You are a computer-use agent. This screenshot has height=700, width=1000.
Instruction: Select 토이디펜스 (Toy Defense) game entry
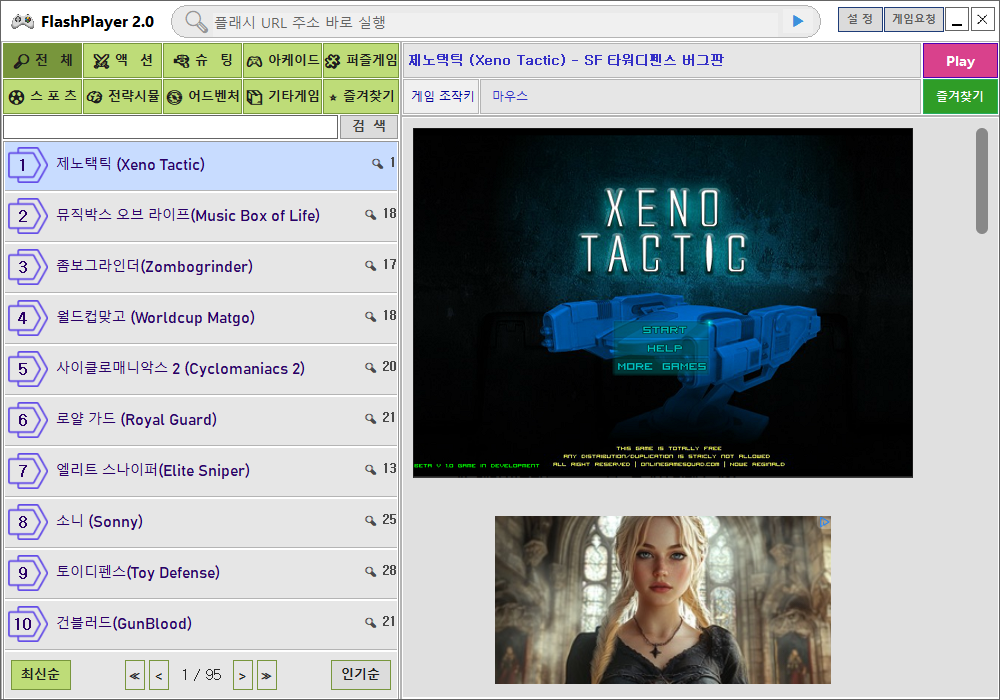201,573
